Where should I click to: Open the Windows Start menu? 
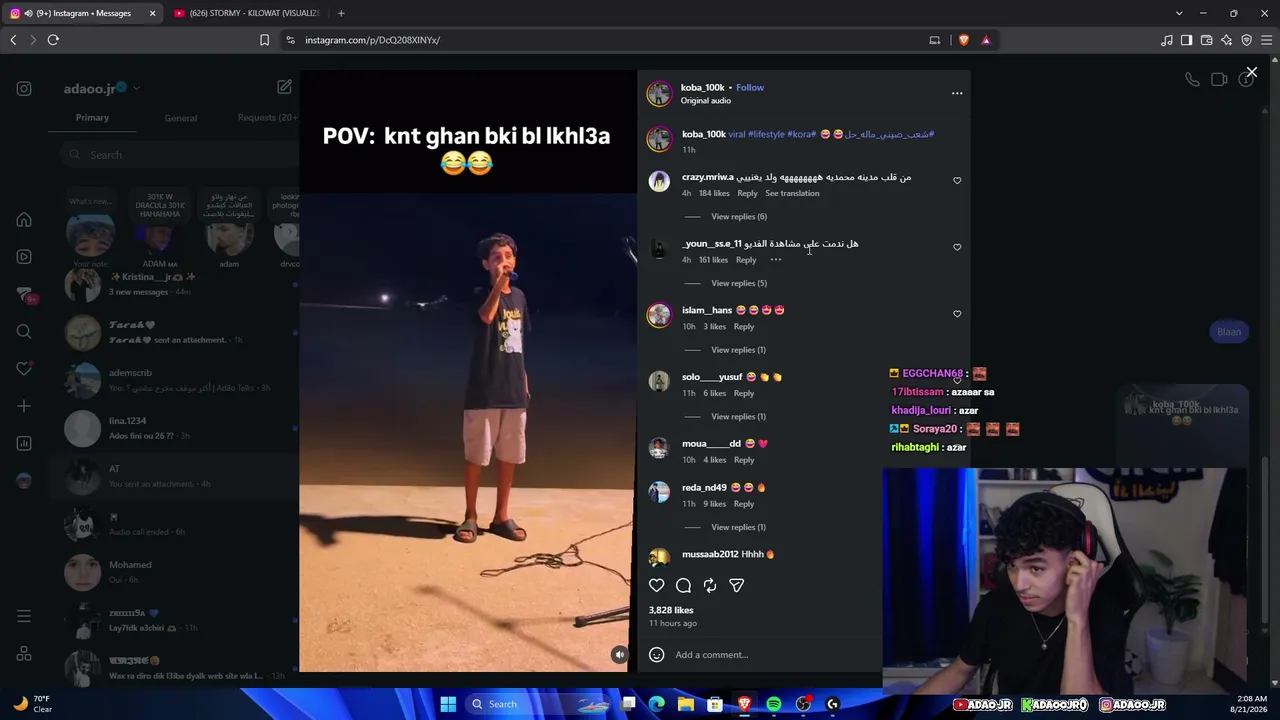448,704
